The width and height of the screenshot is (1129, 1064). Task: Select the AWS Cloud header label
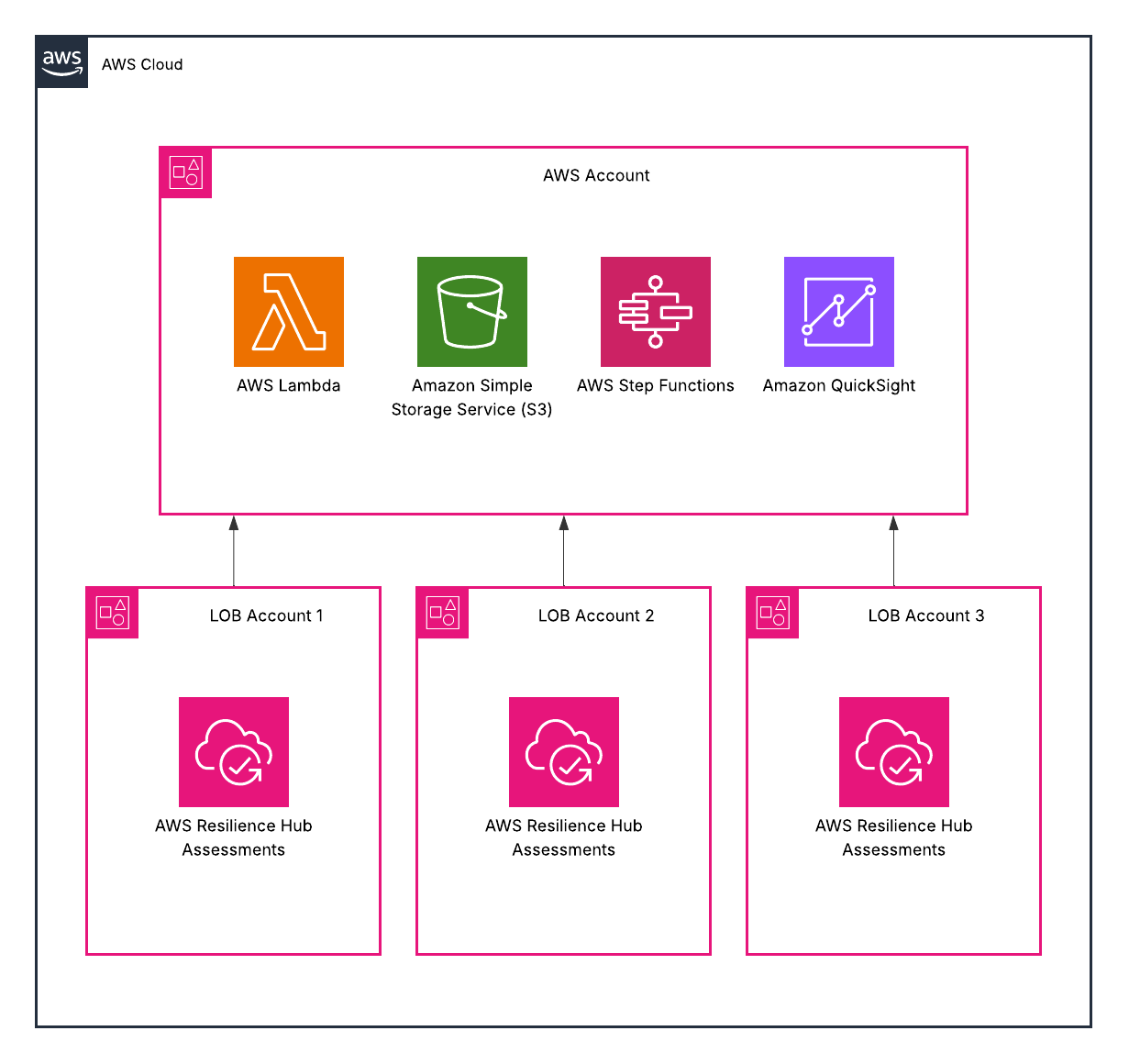(142, 64)
